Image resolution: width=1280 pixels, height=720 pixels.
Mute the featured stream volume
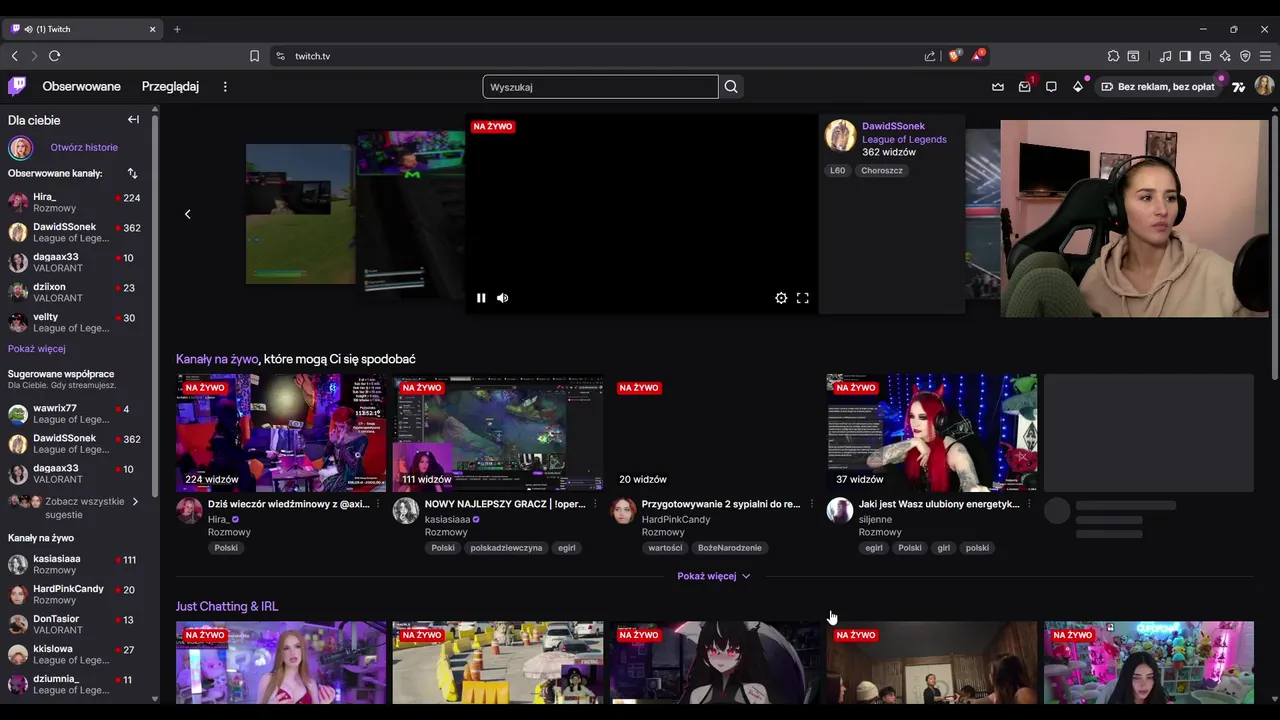[x=502, y=298]
